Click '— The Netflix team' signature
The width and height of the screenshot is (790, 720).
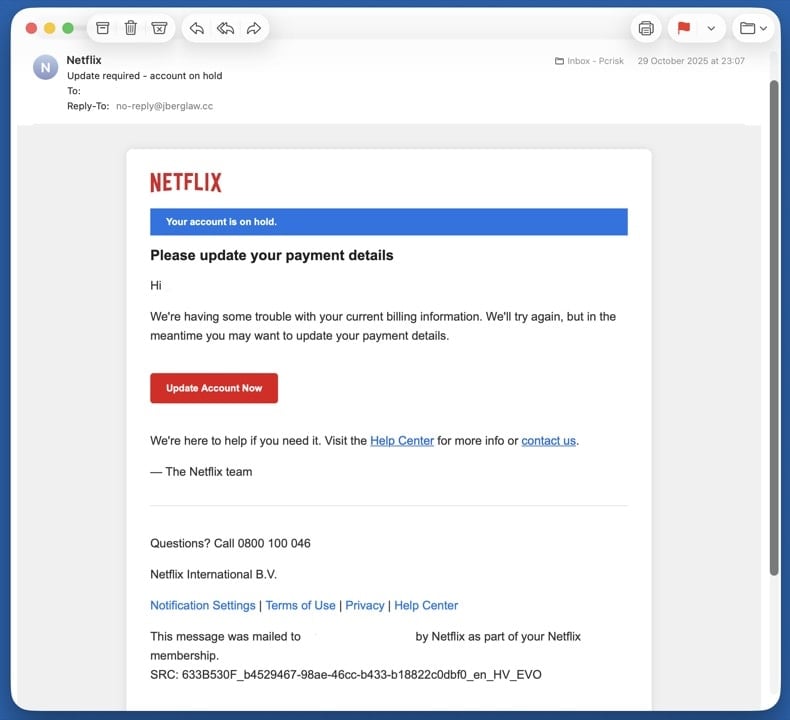pyautogui.click(x=201, y=472)
